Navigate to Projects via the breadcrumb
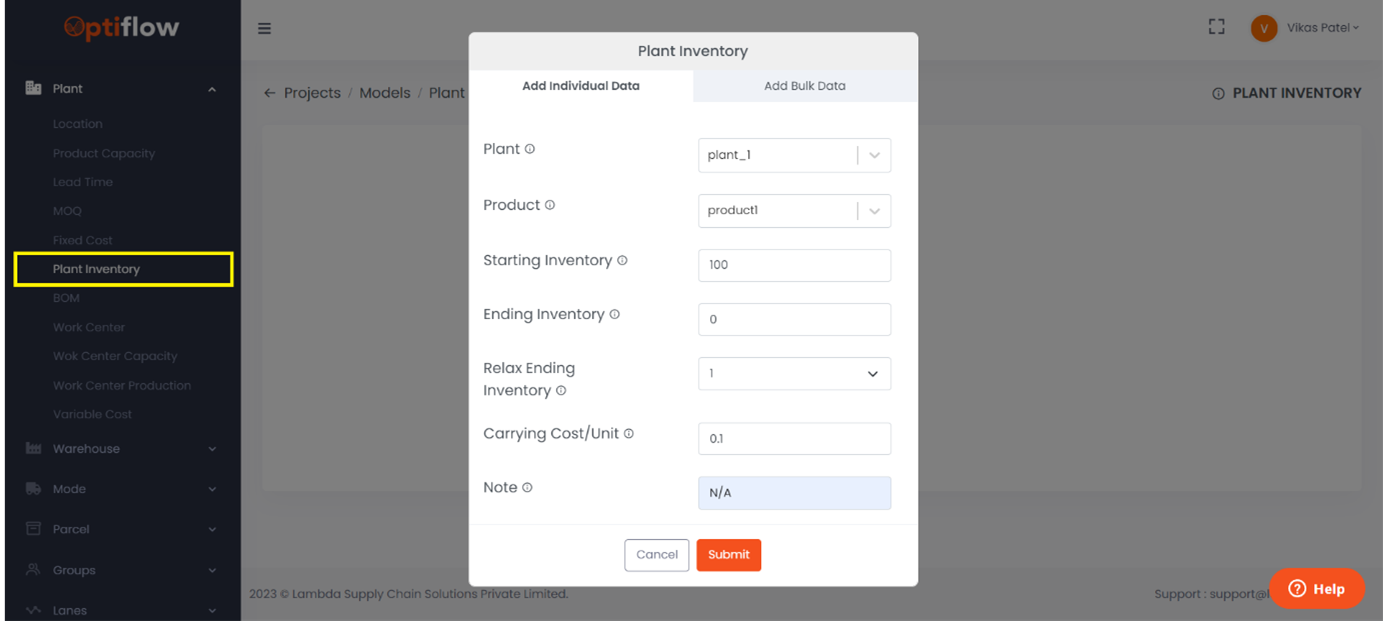 click(x=312, y=92)
